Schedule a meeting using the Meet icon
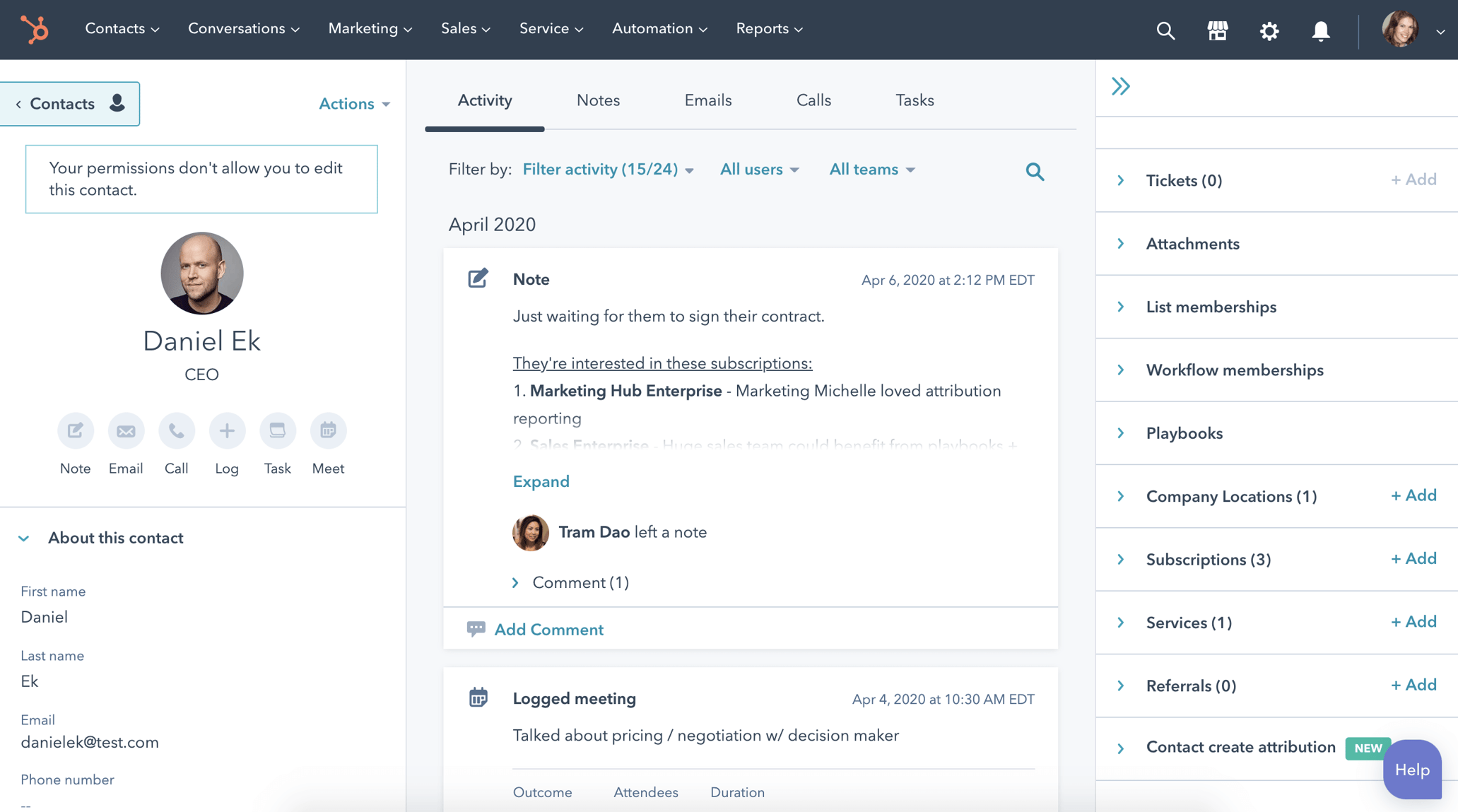The height and width of the screenshot is (812, 1458). coord(328,430)
